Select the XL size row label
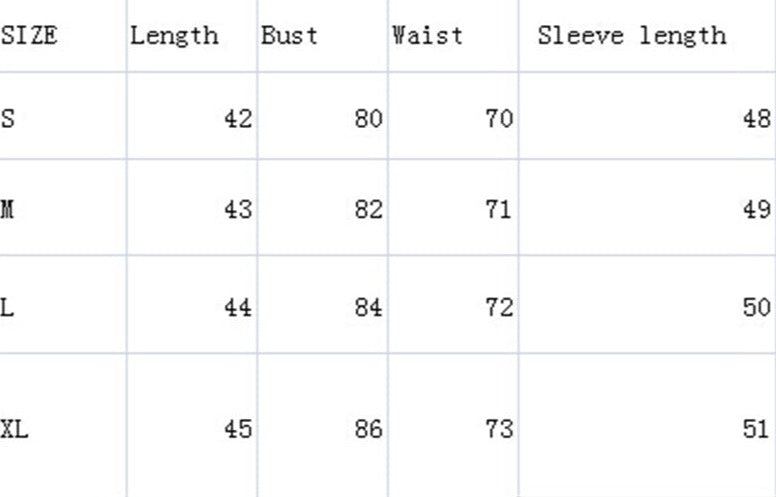776x497 pixels. pyautogui.click(x=15, y=430)
